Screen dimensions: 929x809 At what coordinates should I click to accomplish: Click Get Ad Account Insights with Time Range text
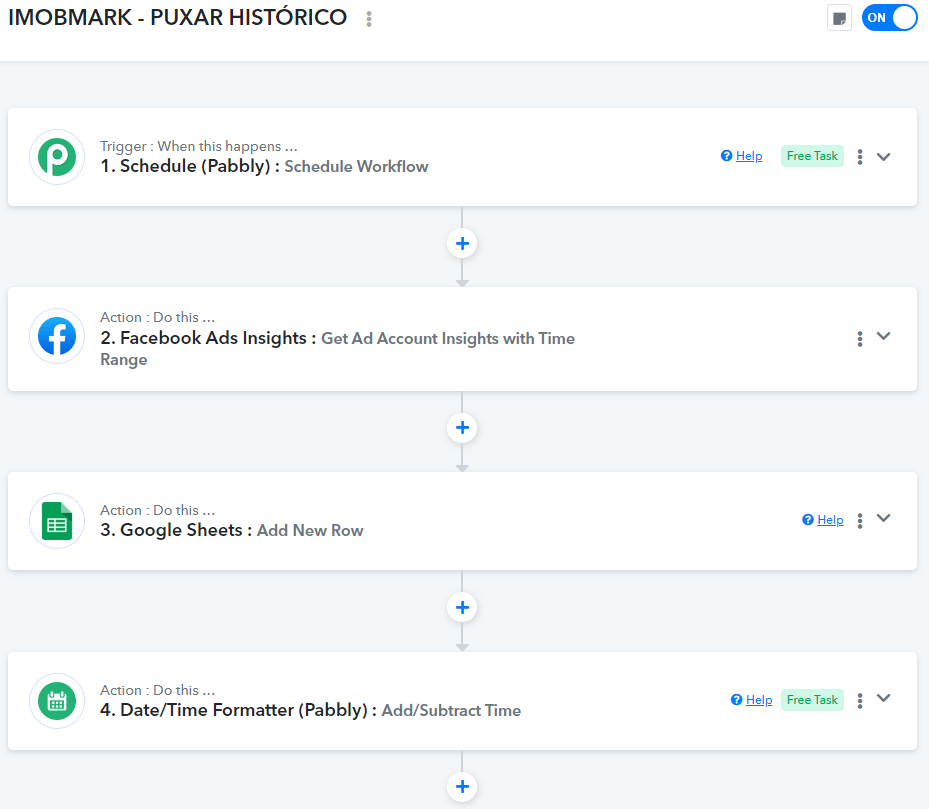[x=338, y=349]
